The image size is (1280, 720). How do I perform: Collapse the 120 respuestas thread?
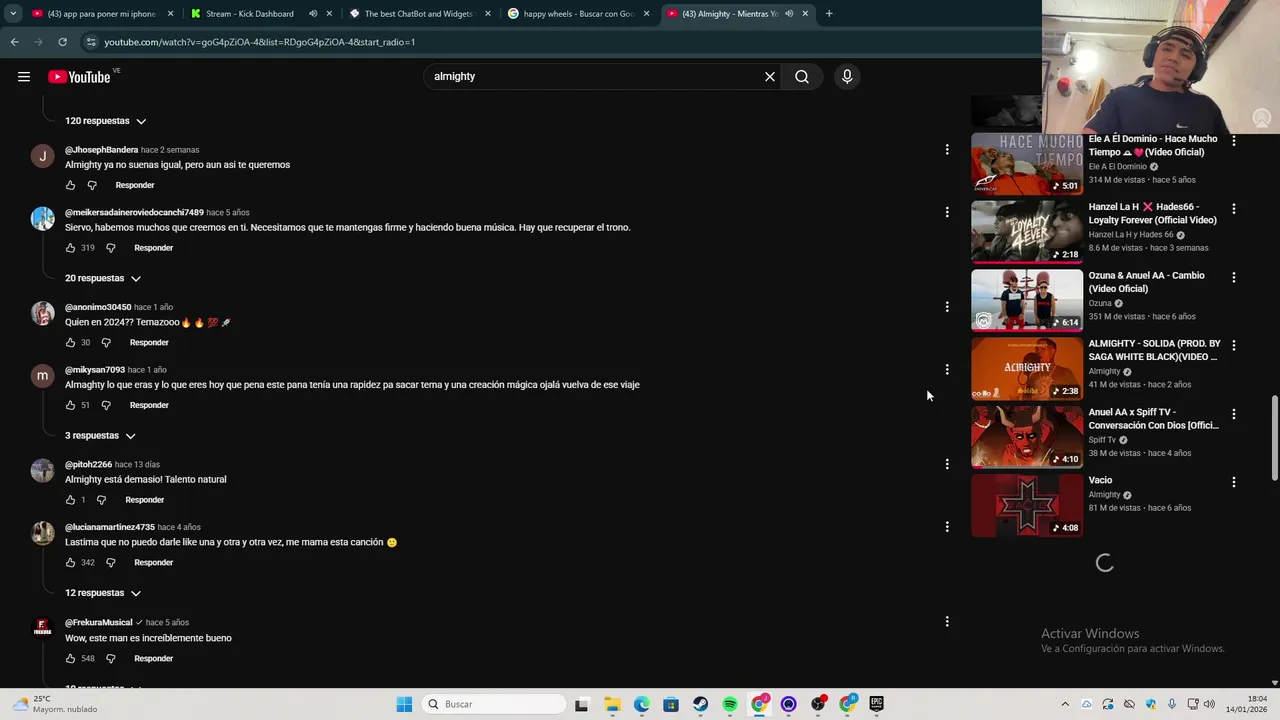click(106, 121)
